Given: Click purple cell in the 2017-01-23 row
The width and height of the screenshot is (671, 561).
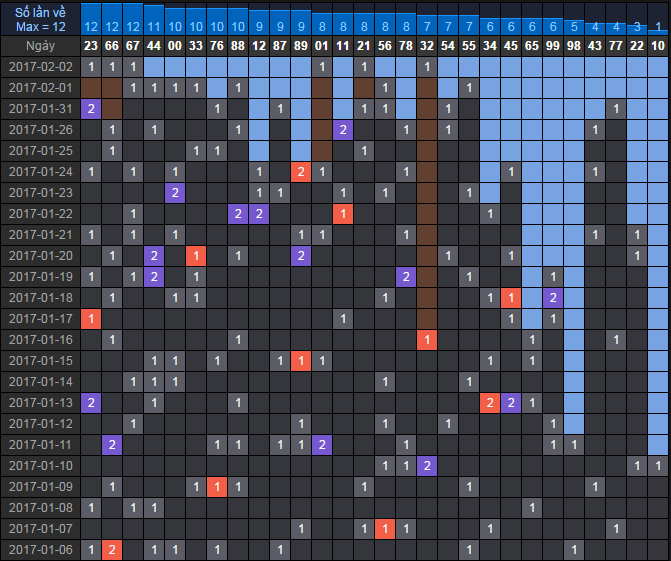Looking at the screenshot, I should click(x=175, y=193).
